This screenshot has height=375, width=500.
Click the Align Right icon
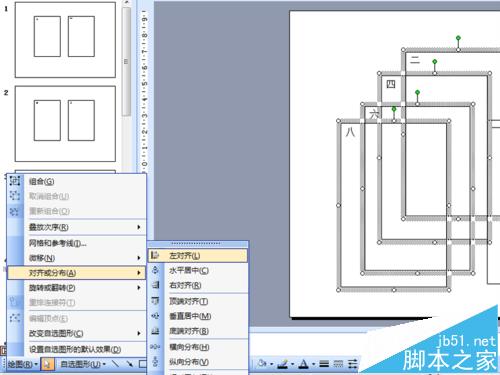click(x=155, y=285)
